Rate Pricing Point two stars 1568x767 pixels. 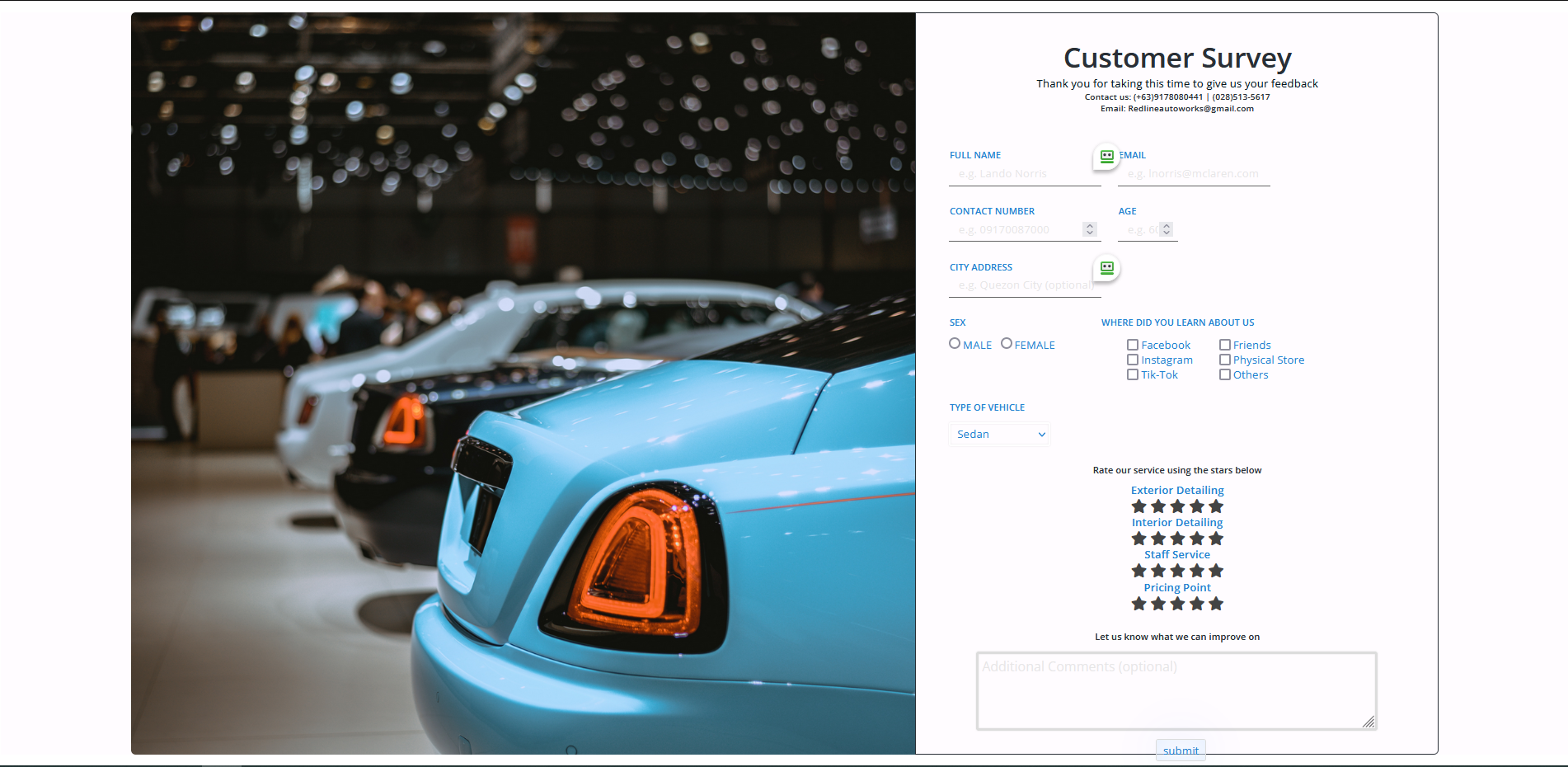tap(1158, 604)
